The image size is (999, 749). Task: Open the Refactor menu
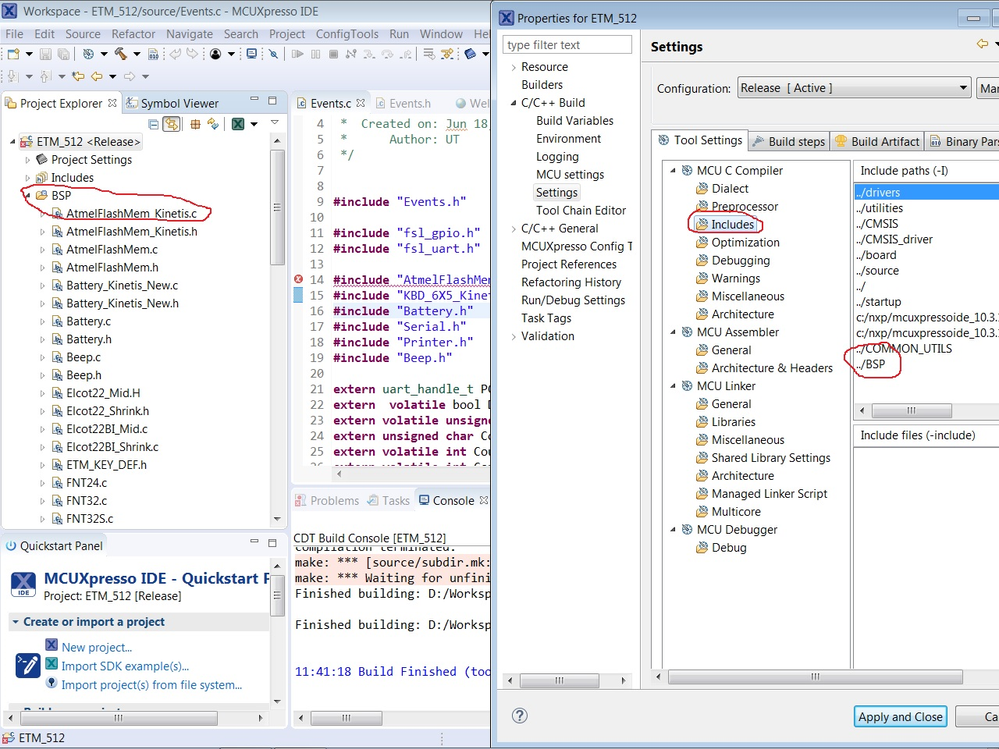tap(133, 34)
